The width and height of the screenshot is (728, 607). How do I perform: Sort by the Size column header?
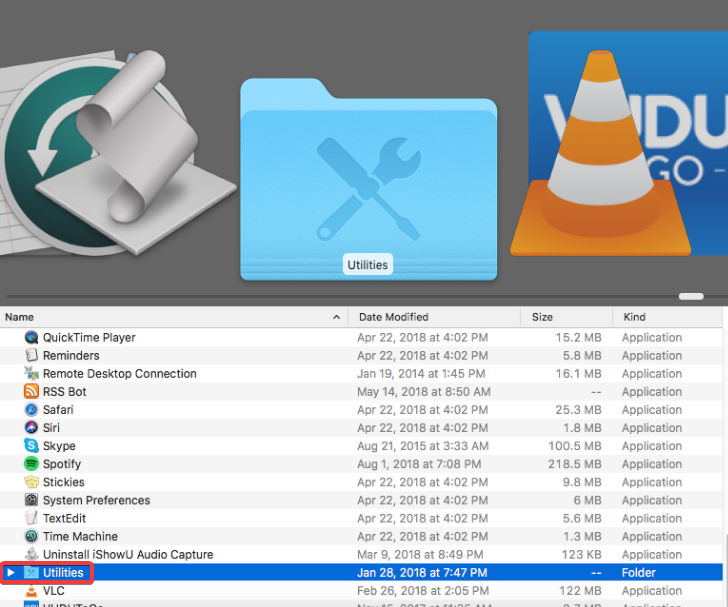566,317
